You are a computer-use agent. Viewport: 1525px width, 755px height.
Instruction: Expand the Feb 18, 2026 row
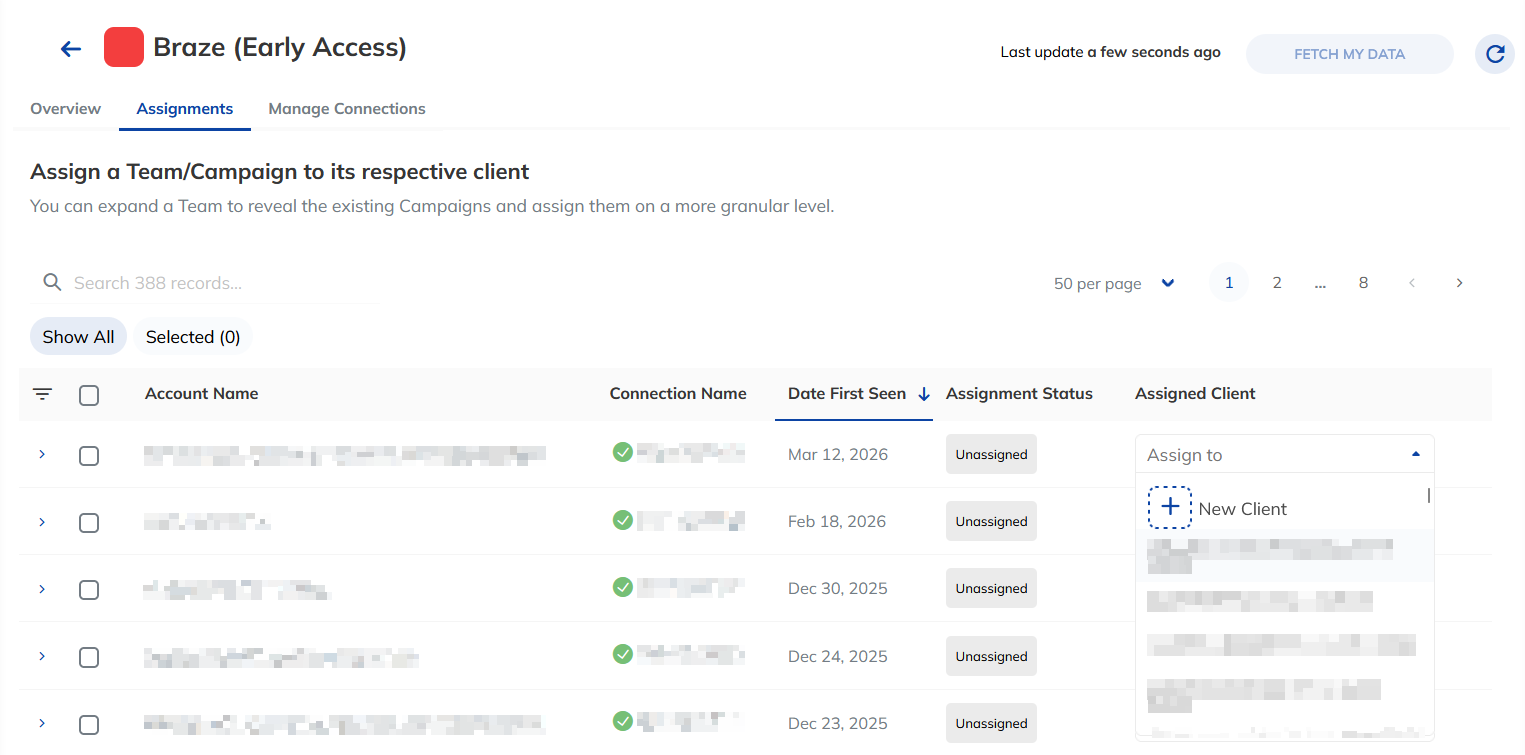click(x=42, y=522)
